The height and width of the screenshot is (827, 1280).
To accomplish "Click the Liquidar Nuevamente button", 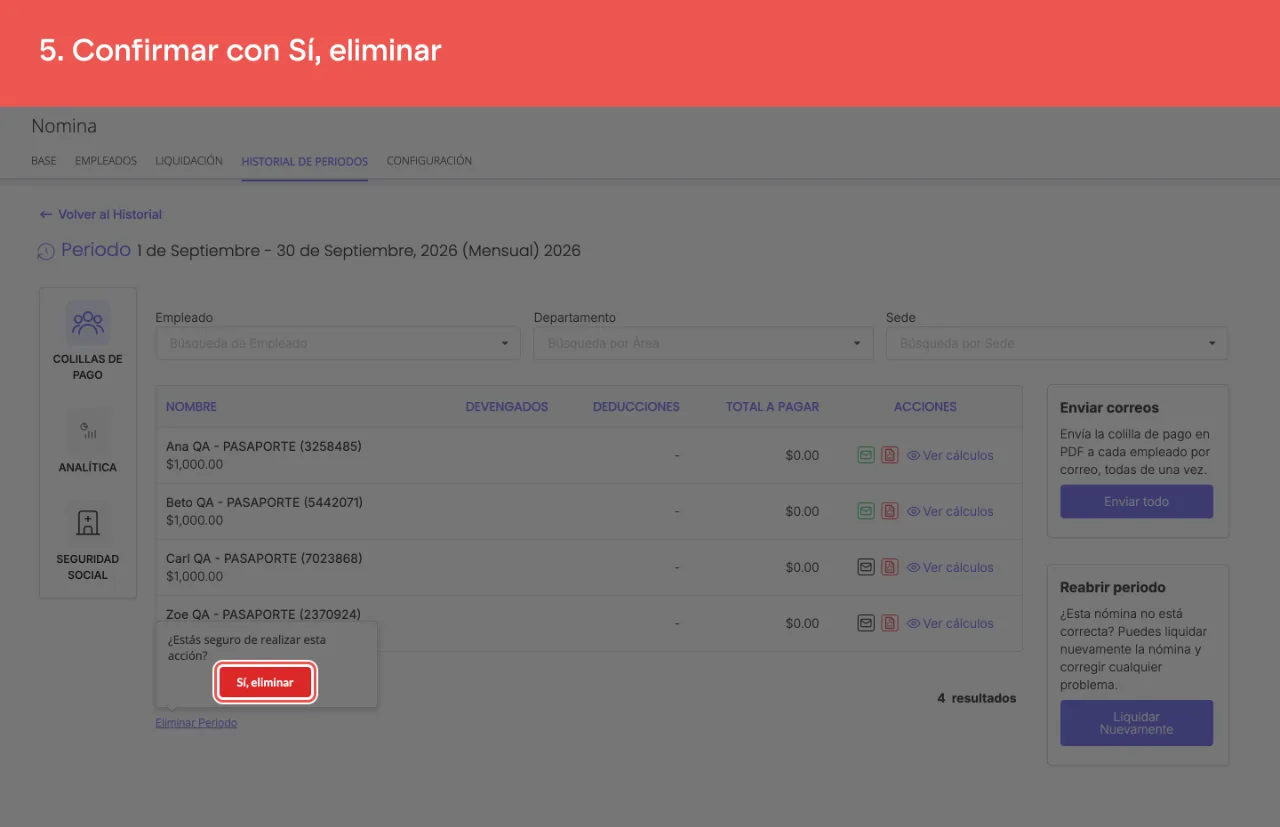I will [x=1137, y=723].
